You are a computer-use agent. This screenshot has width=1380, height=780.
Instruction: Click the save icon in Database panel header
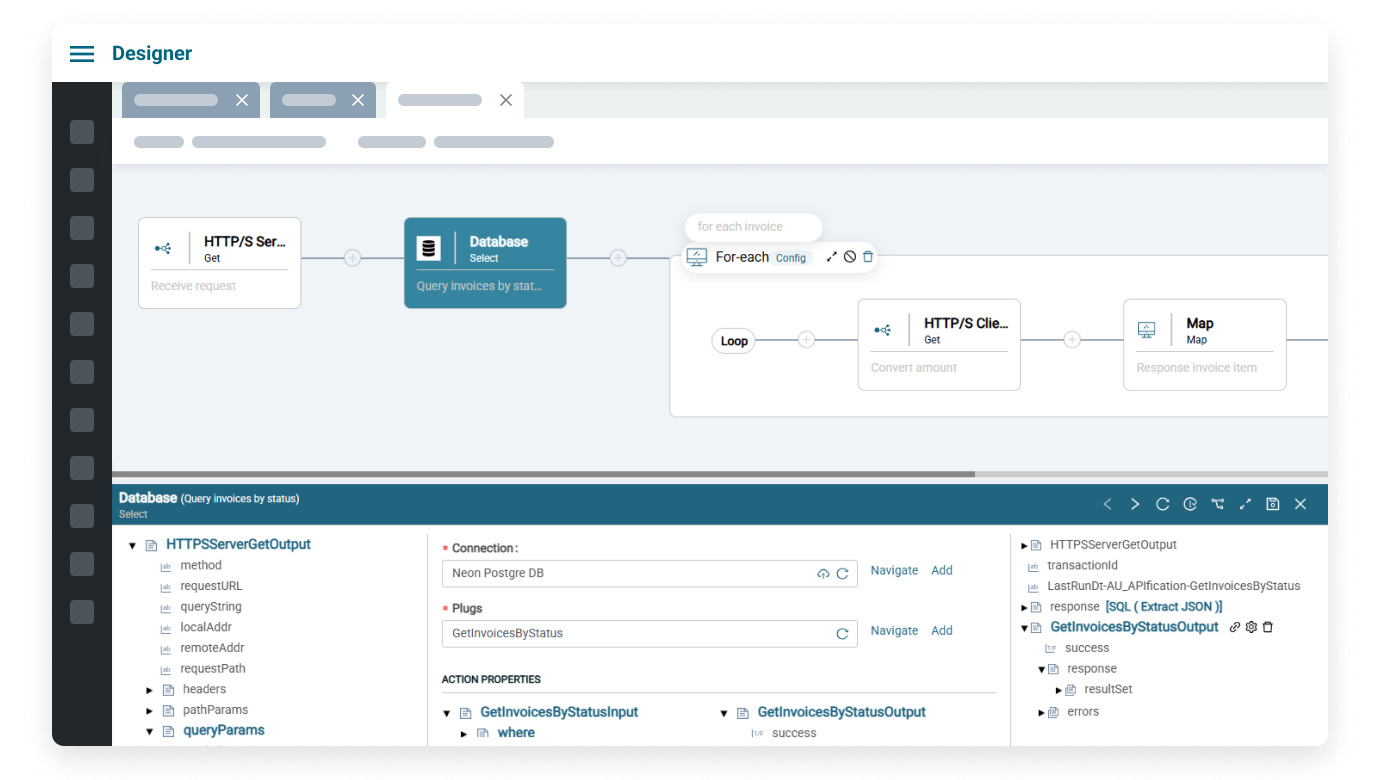(1272, 504)
